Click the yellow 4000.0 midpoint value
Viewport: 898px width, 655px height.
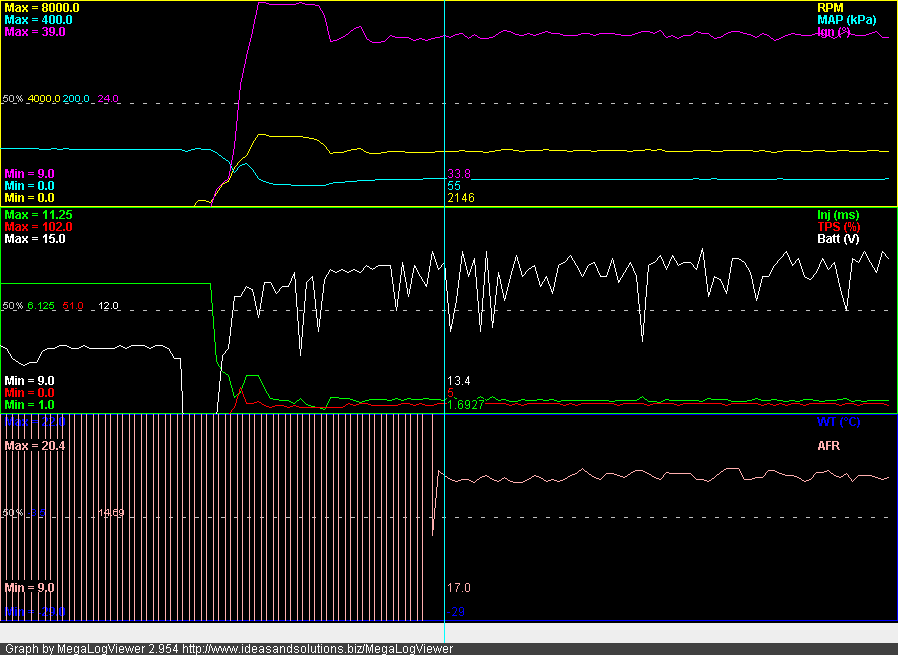pos(44,98)
